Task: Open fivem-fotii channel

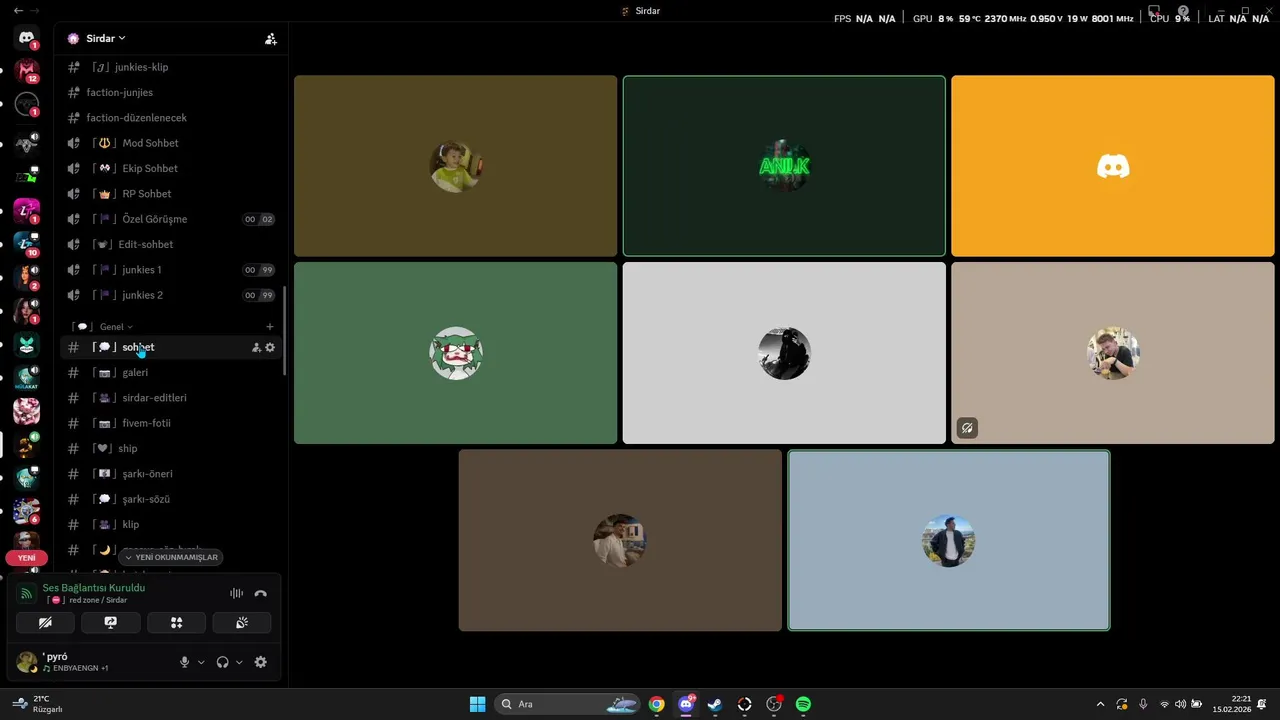Action: pyautogui.click(x=170, y=423)
